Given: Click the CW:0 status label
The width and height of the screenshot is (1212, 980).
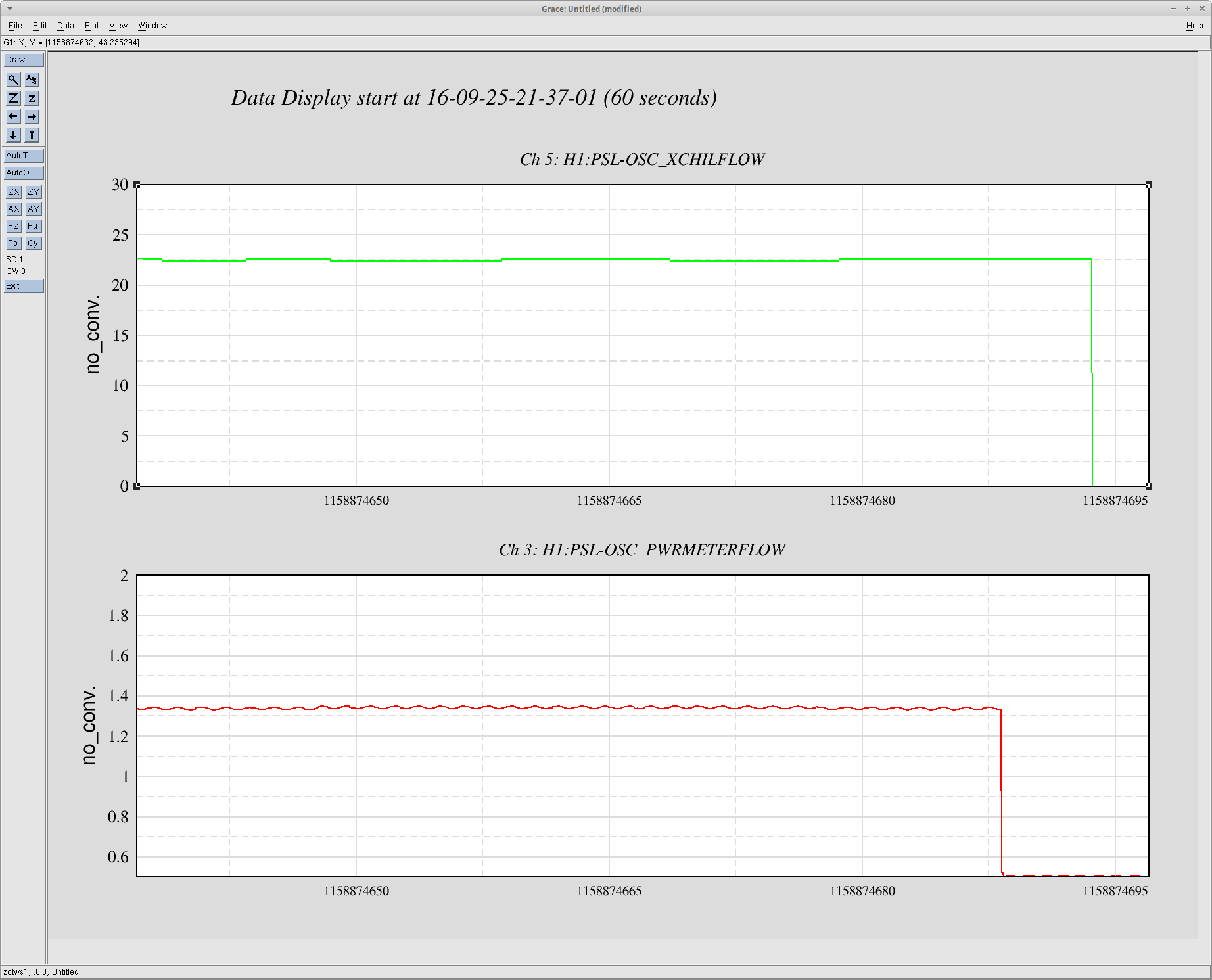Looking at the screenshot, I should pos(16,271).
